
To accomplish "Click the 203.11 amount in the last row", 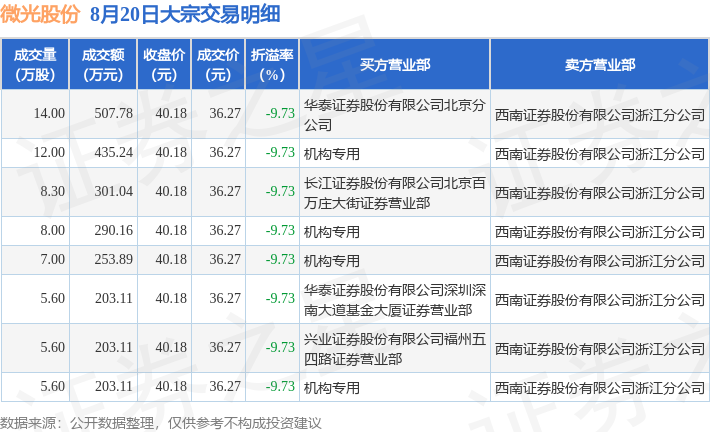I will (114, 386).
